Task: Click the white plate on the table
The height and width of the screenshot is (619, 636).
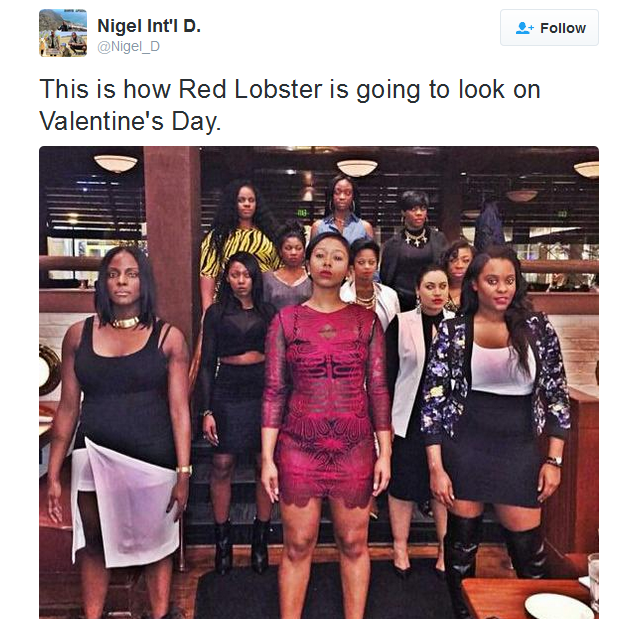Action: (558, 606)
